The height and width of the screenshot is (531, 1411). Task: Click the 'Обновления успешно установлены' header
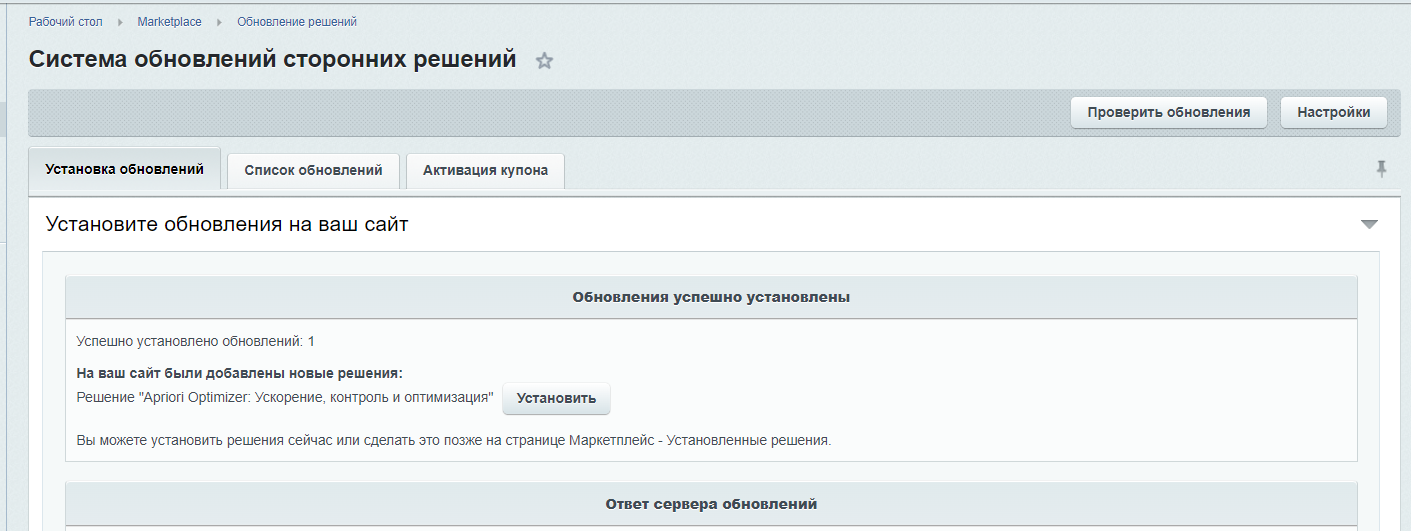711,297
